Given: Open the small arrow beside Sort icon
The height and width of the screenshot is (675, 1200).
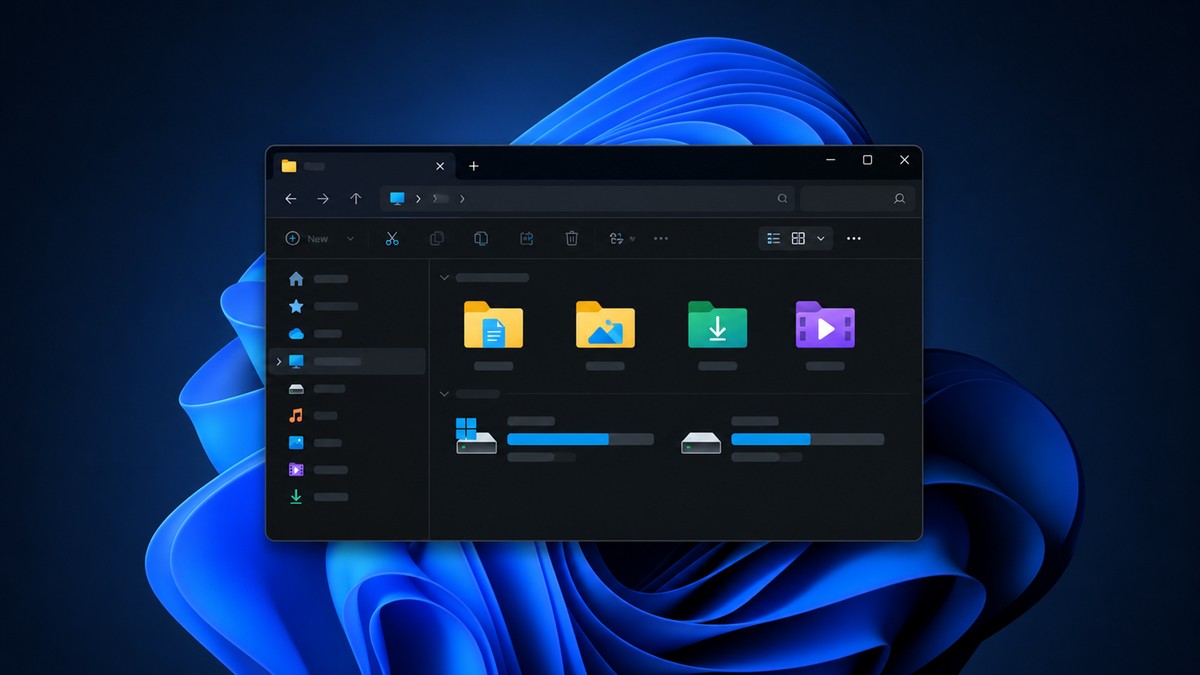Looking at the screenshot, I should (632, 239).
